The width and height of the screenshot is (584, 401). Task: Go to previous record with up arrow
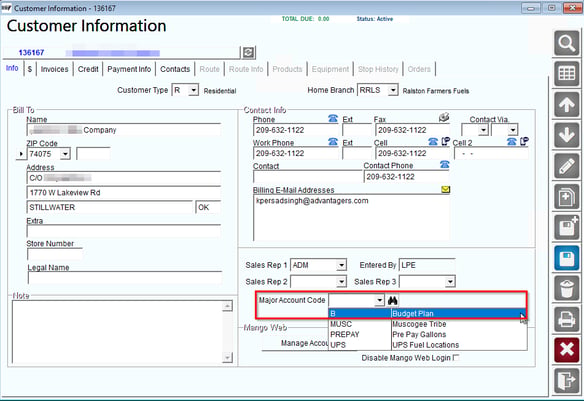click(566, 105)
